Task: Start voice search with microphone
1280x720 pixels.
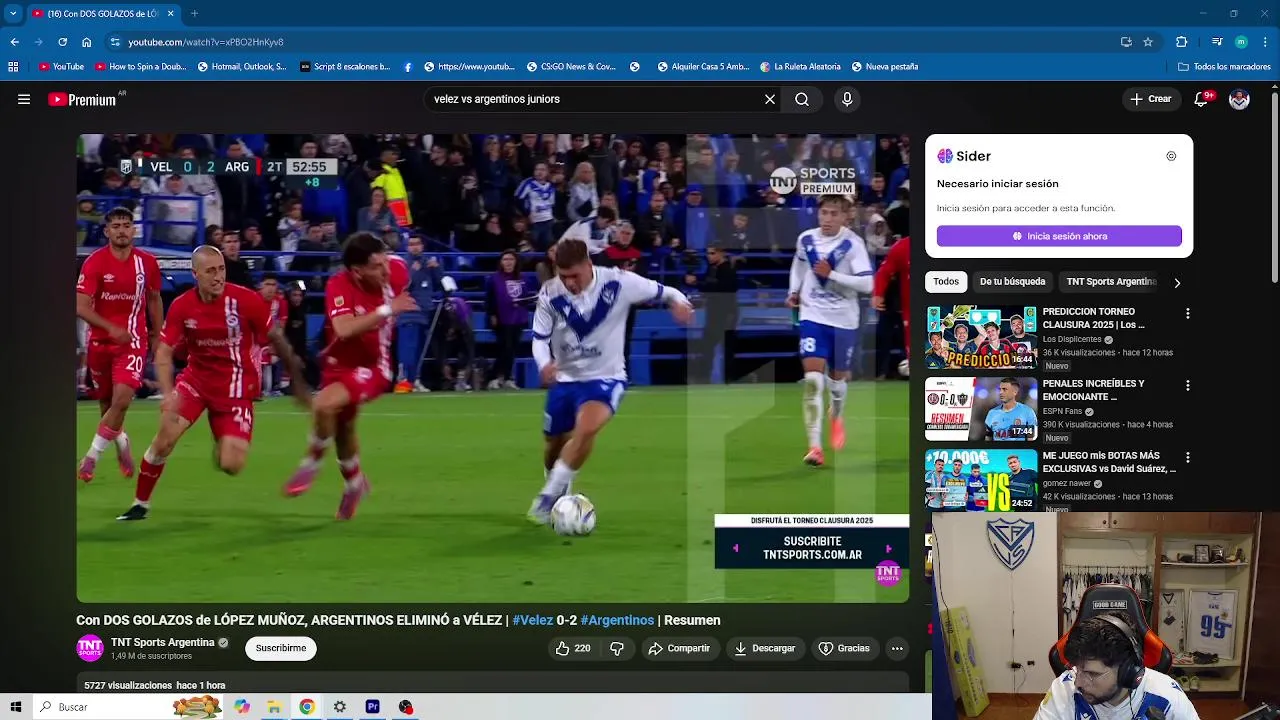Action: [x=847, y=99]
